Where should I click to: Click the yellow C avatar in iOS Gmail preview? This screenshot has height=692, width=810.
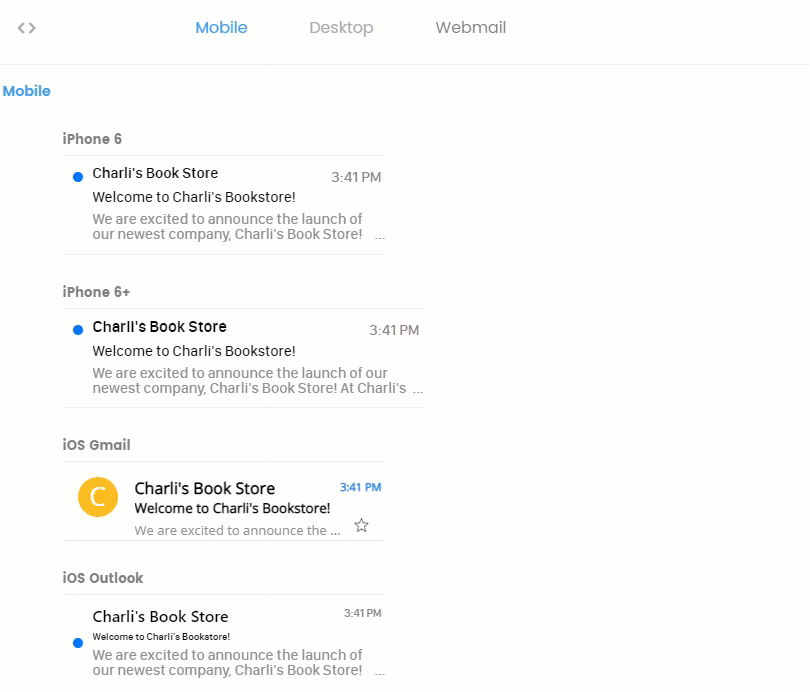(x=98, y=497)
